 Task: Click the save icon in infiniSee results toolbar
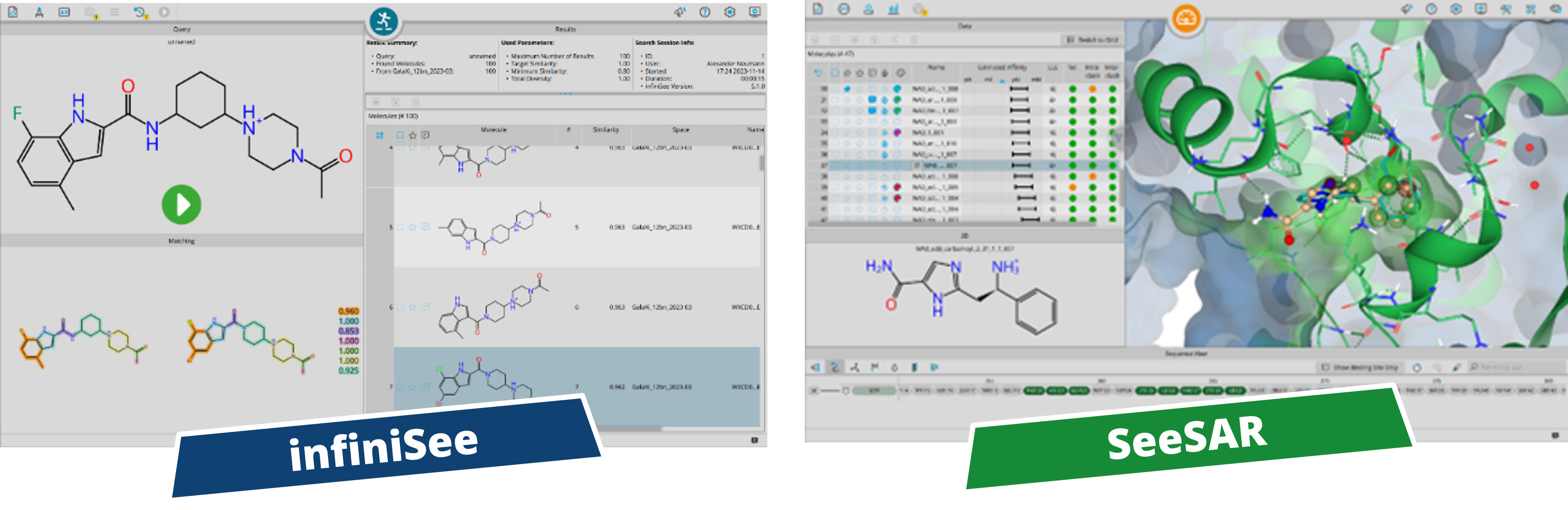pyautogui.click(x=396, y=102)
